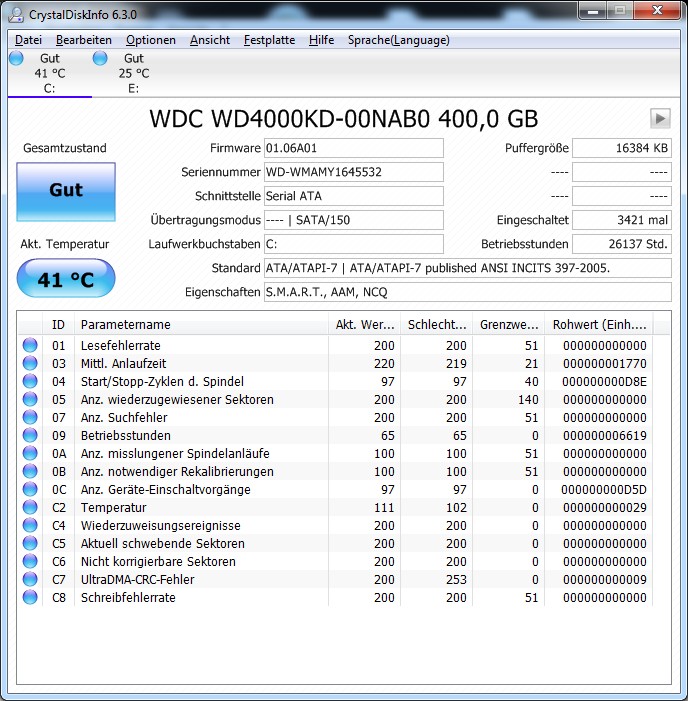Click status orb of Aktuell schwebende Sektoren row

coord(30,543)
